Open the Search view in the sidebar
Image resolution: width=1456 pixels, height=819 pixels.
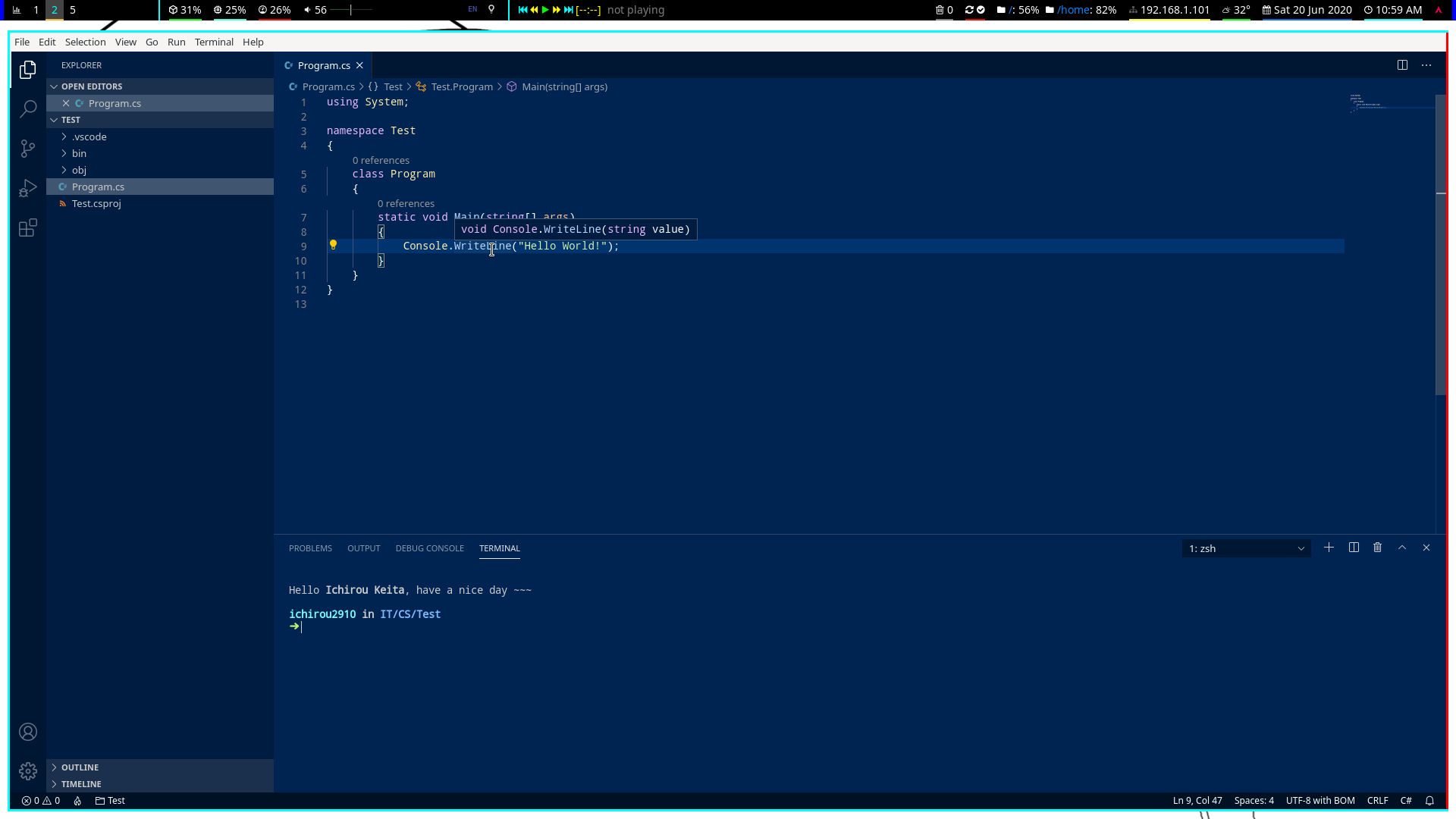28,108
